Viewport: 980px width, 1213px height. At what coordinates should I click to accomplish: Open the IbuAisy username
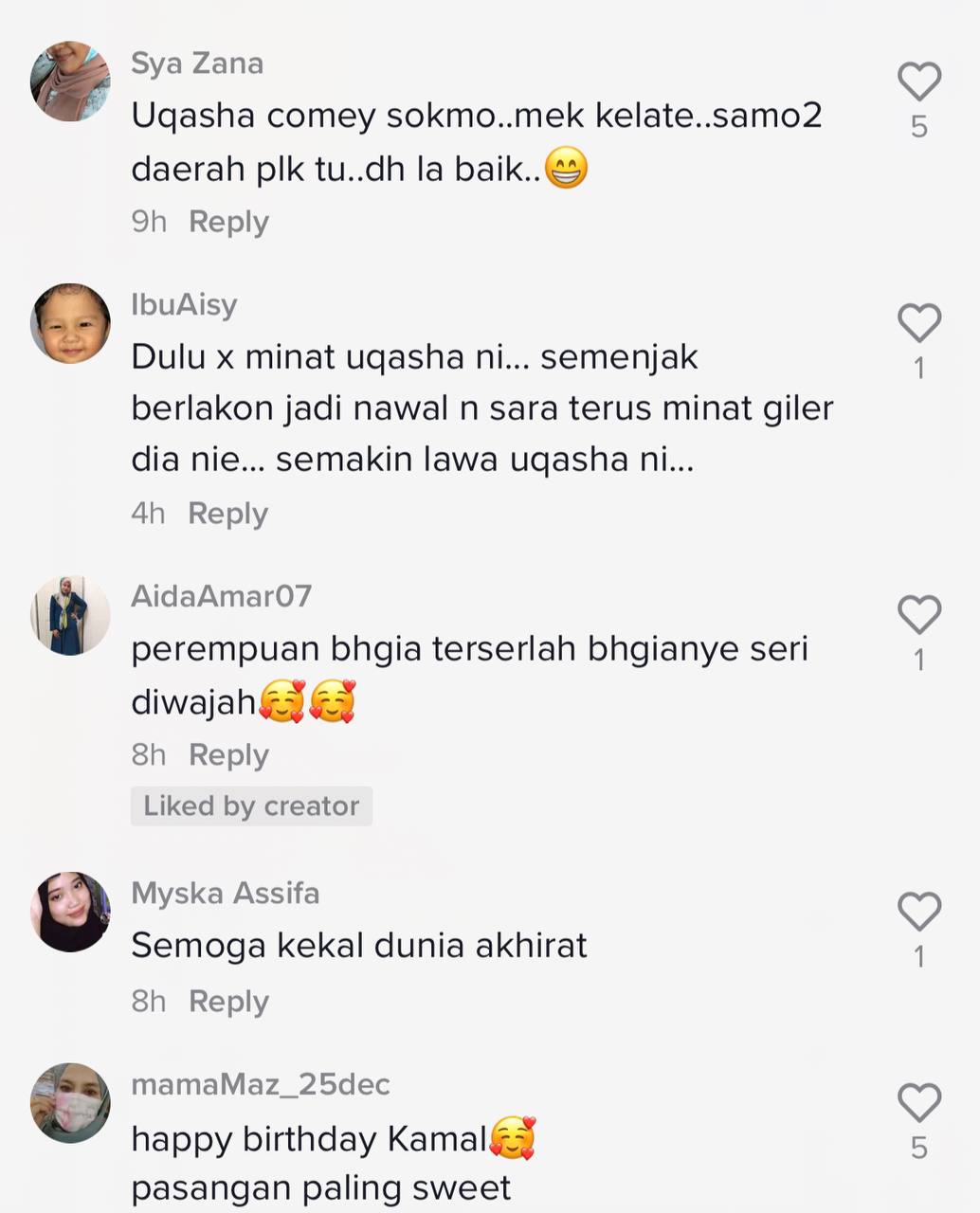pyautogui.click(x=184, y=305)
